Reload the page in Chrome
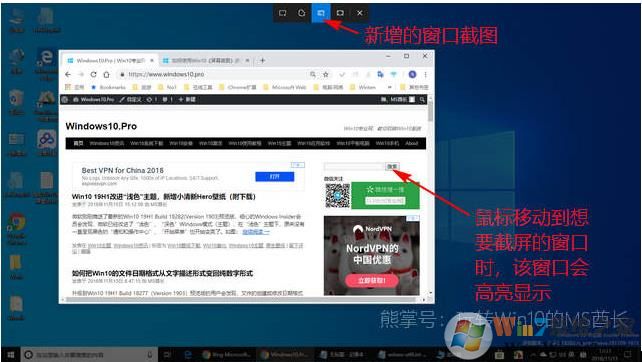This screenshot has width=642, height=362. pyautogui.click(x=93, y=75)
